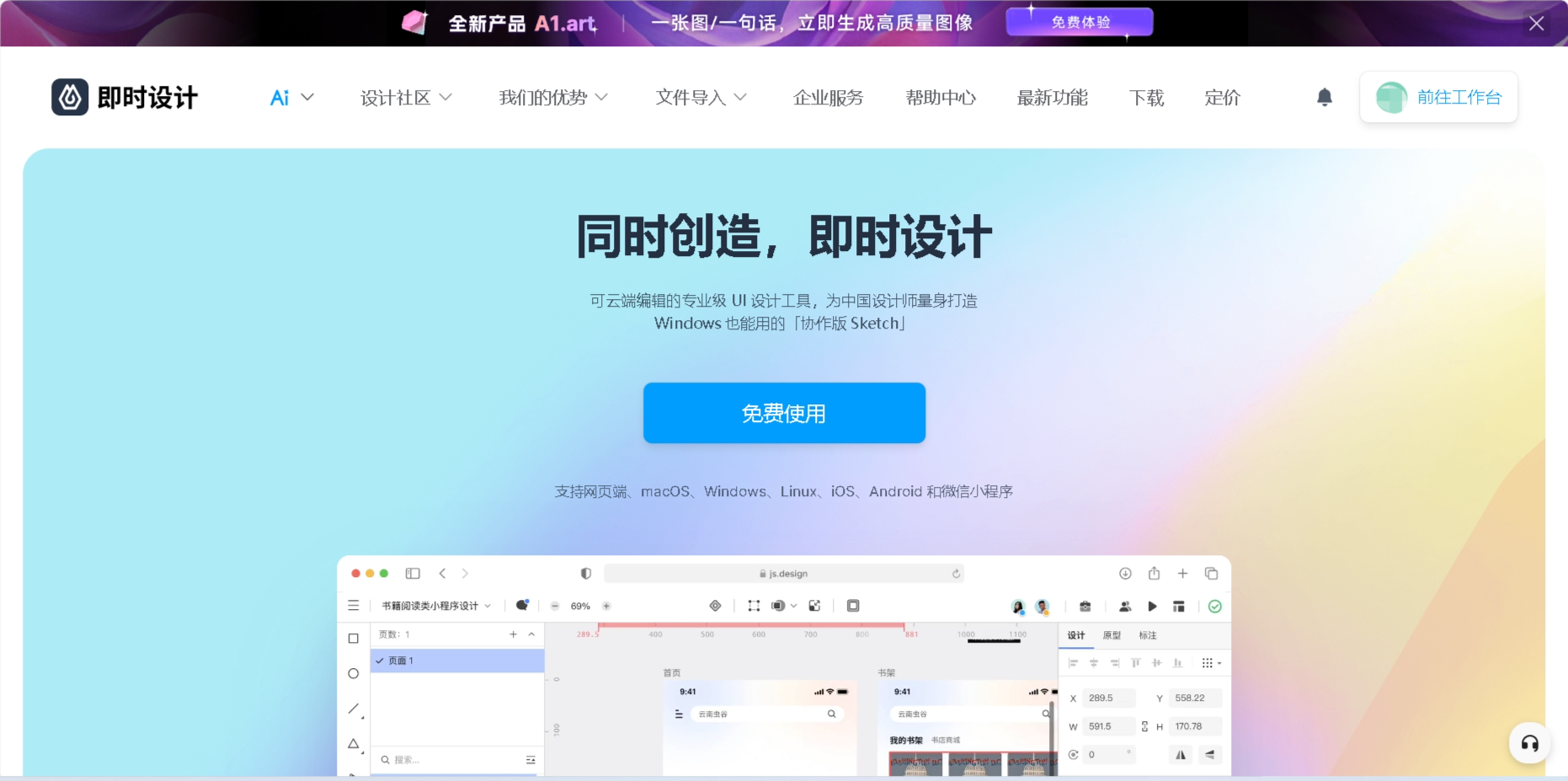Click the H value 170.78 field
Screen dimensions: 1568x781
point(1196,726)
